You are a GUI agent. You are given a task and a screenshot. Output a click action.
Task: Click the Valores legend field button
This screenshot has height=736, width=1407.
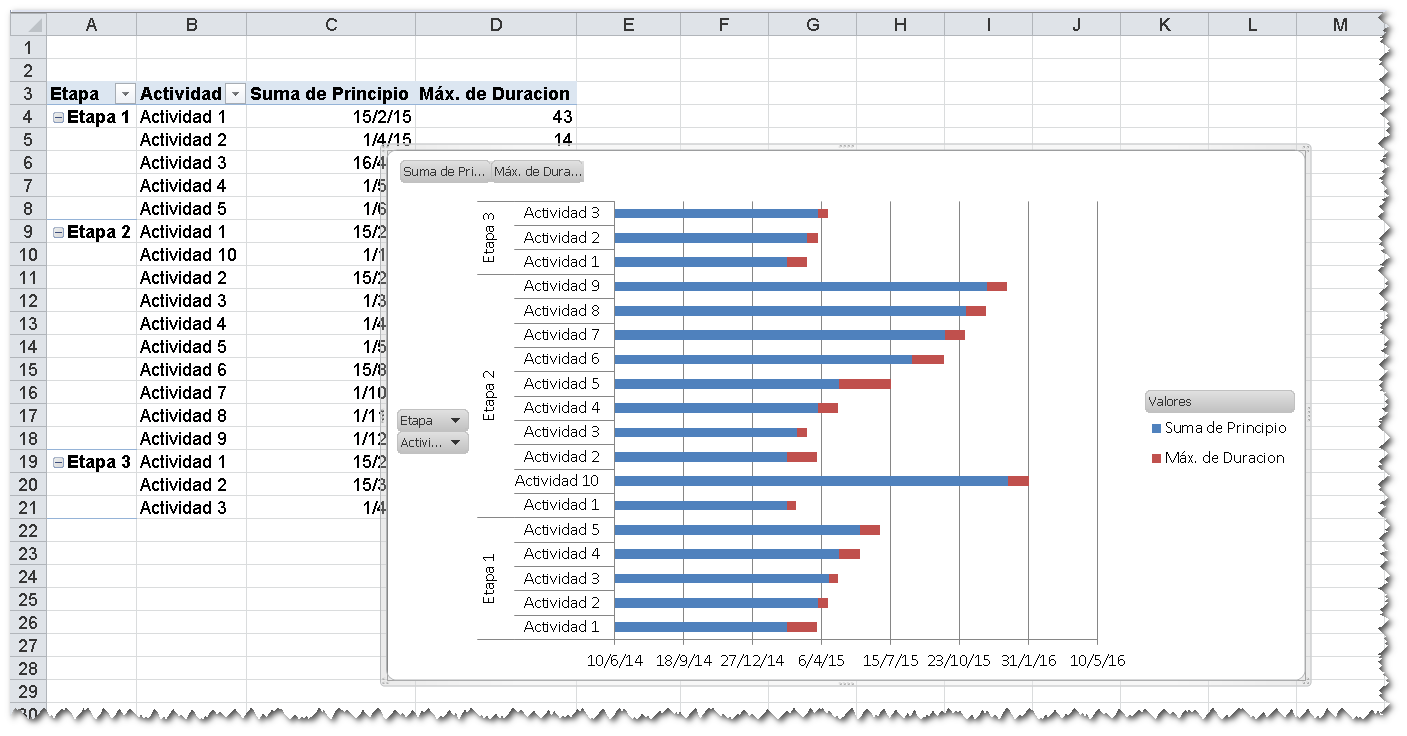(1219, 401)
